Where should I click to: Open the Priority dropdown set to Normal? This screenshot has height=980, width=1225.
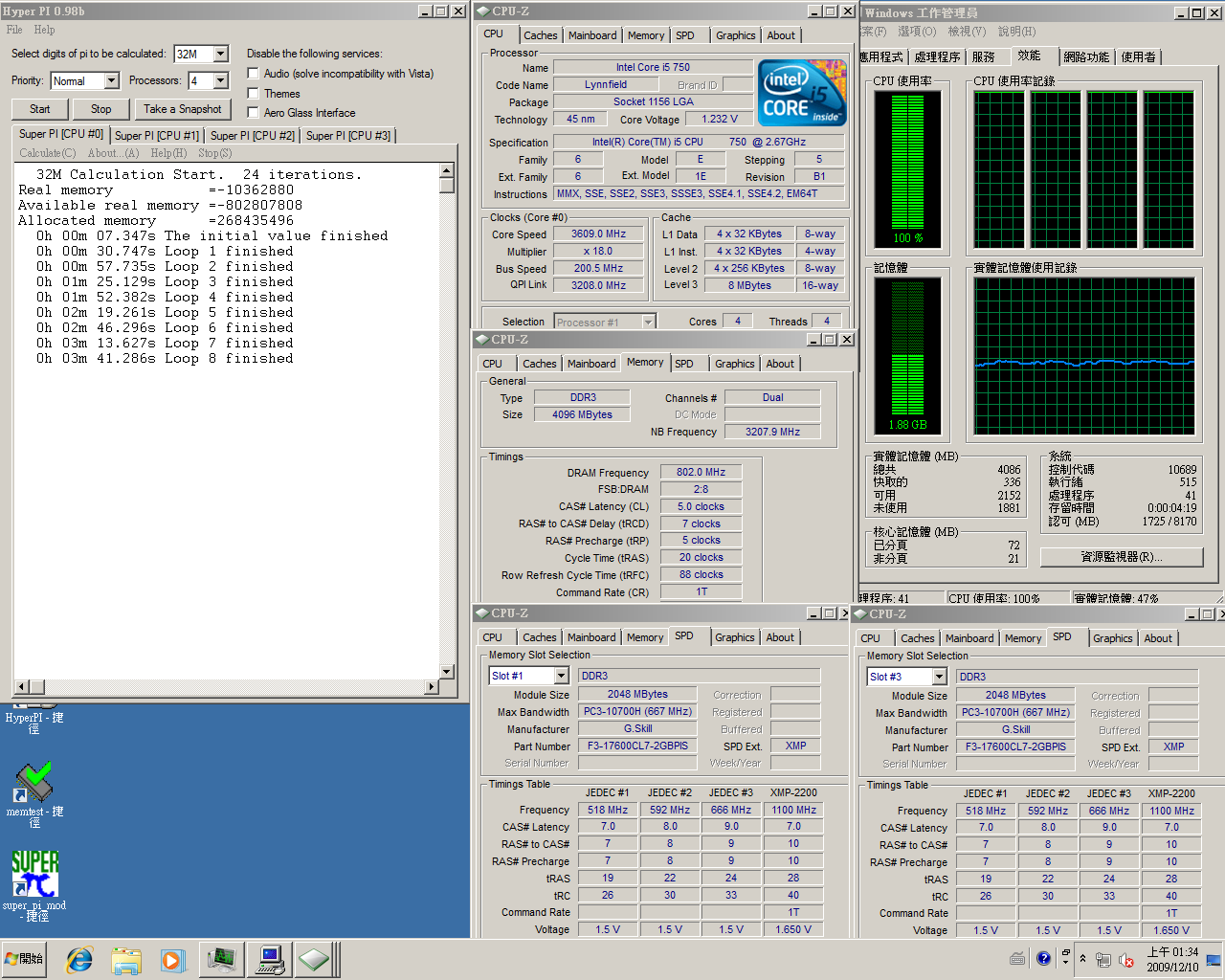111,80
